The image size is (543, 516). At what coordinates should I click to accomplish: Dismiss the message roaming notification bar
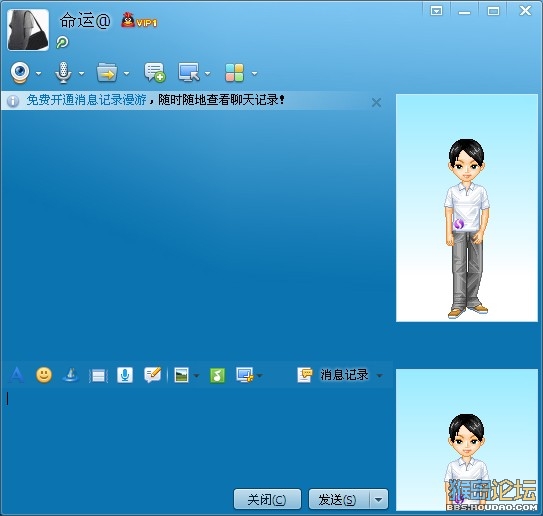[x=376, y=103]
